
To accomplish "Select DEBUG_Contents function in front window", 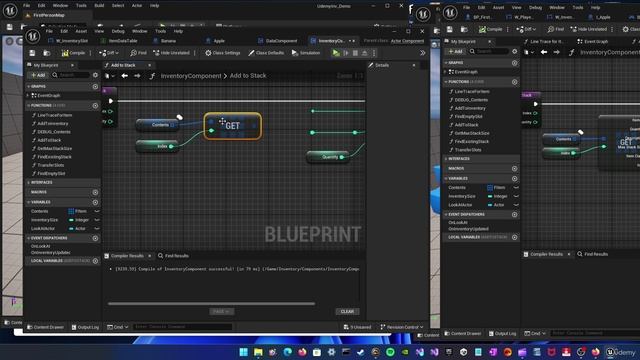I will point(54,132).
